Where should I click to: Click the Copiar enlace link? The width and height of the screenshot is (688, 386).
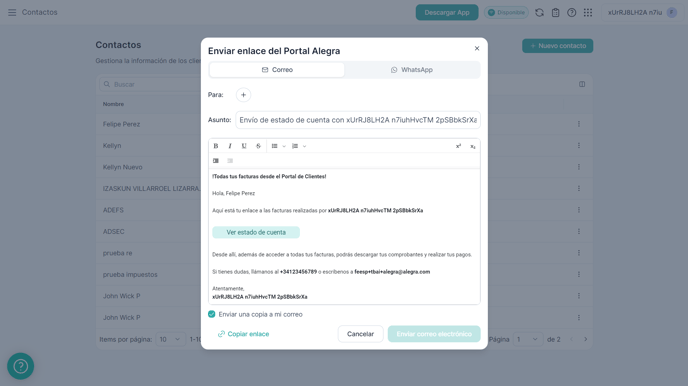244,334
